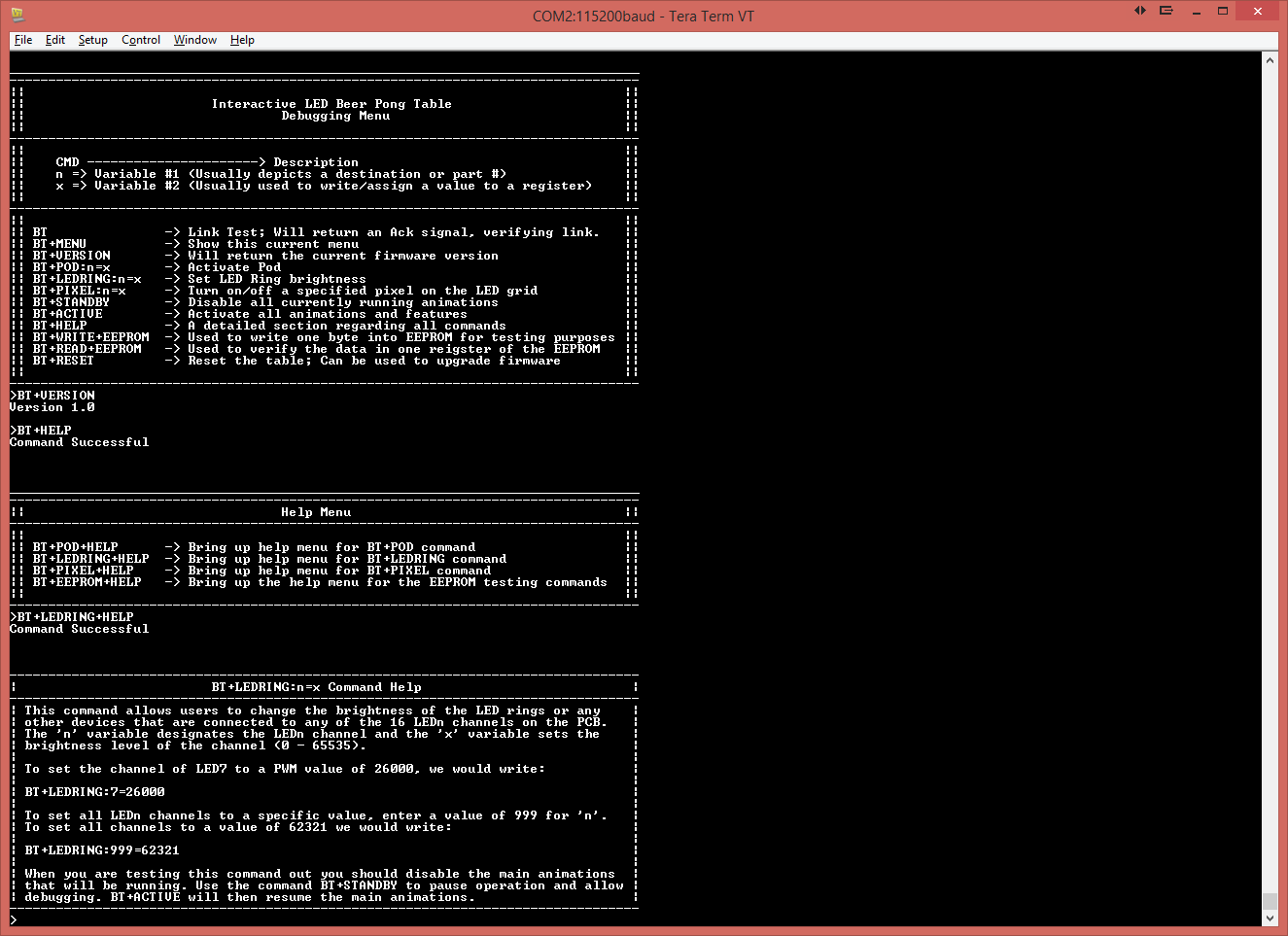Open the Help menu

[242, 40]
